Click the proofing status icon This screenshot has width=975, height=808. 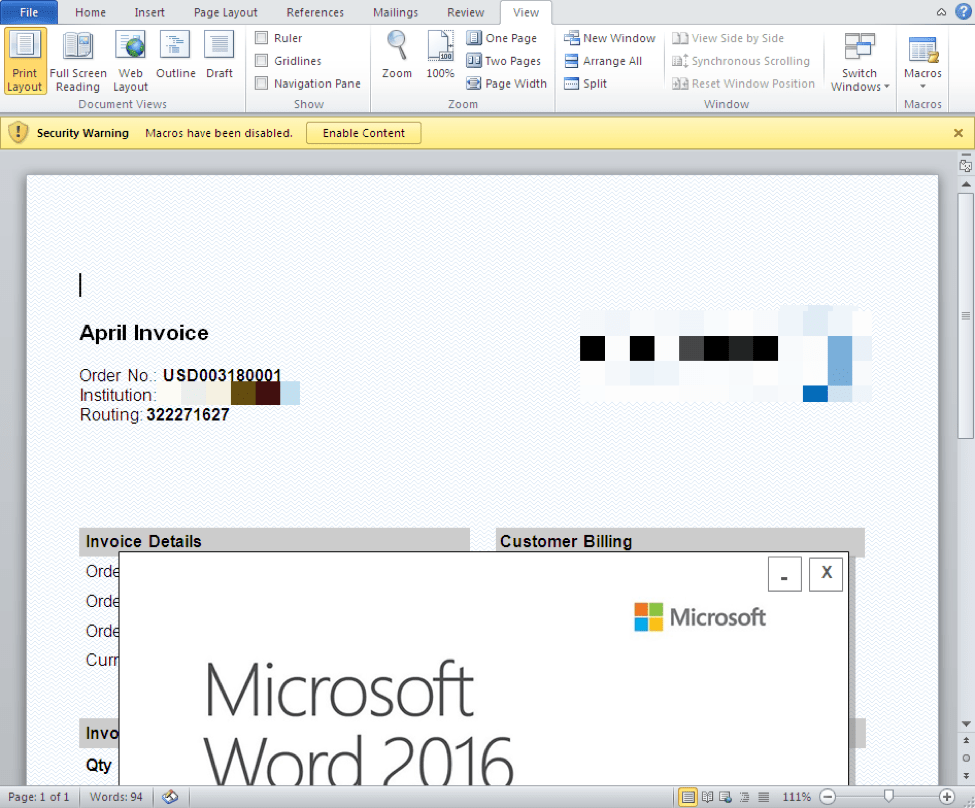[x=170, y=797]
